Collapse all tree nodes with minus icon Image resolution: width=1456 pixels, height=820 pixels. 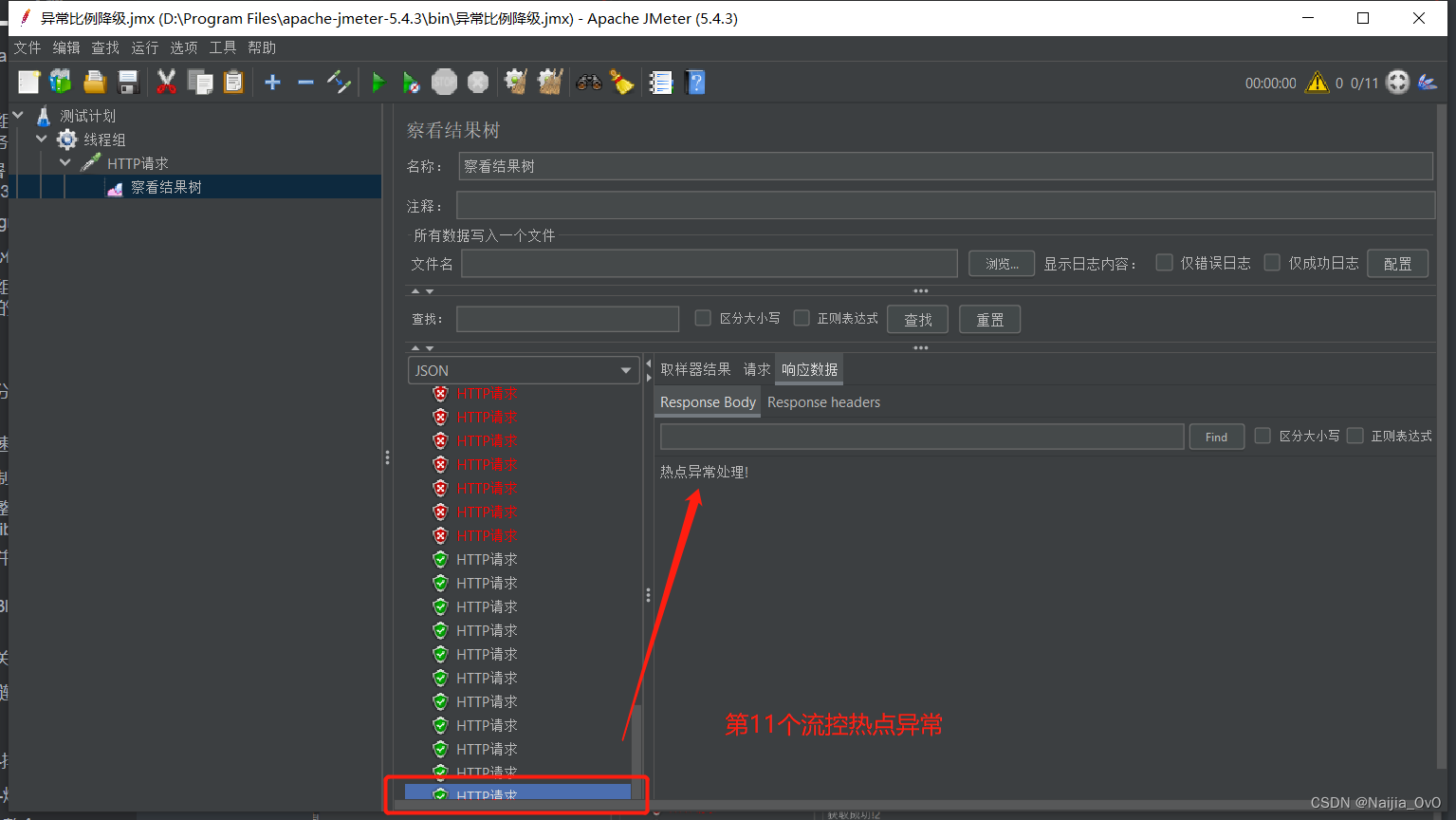[305, 83]
